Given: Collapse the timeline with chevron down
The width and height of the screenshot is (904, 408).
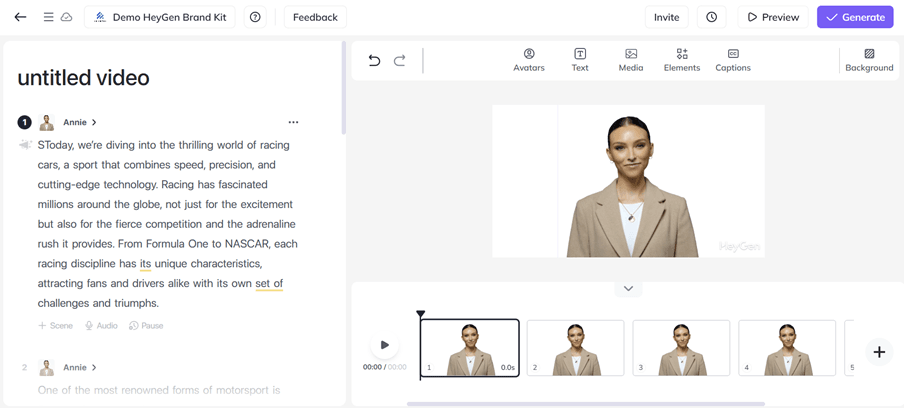Looking at the screenshot, I should 628,289.
